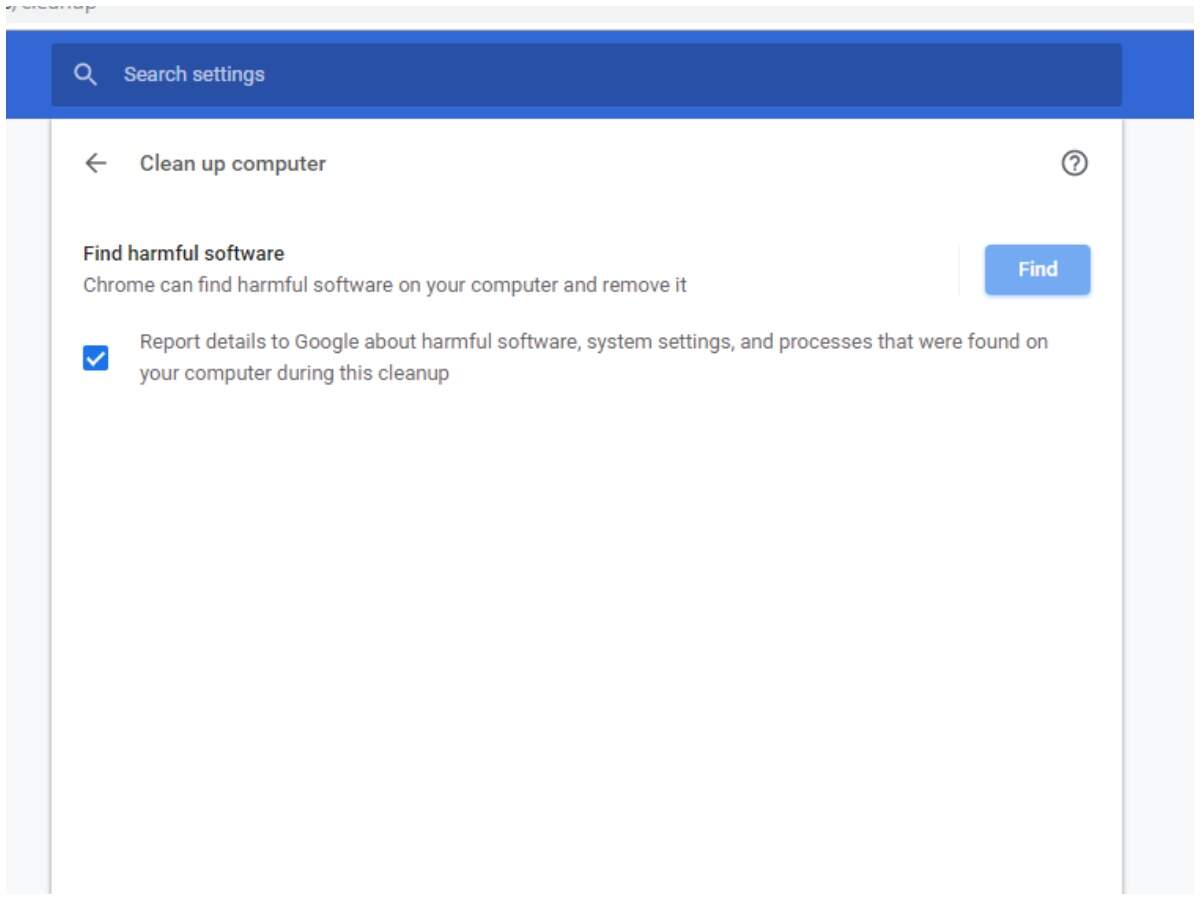Click the gray margin right of settings card
This screenshot has height=900, width=1200.
[x=1160, y=500]
